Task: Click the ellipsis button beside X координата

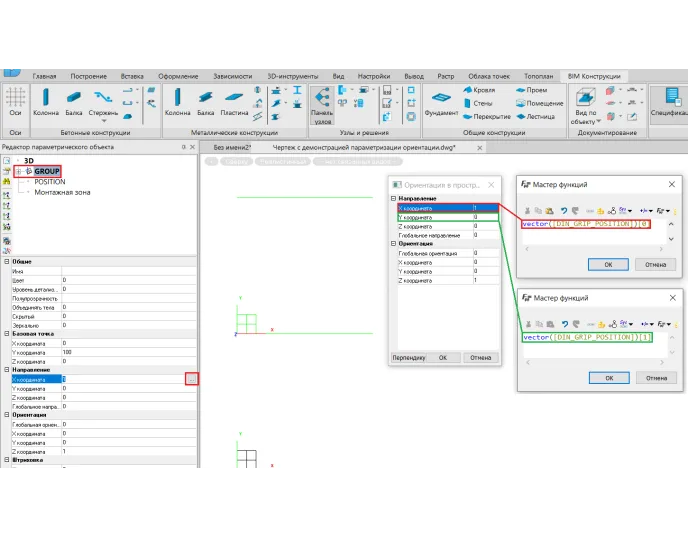Action: (192, 379)
